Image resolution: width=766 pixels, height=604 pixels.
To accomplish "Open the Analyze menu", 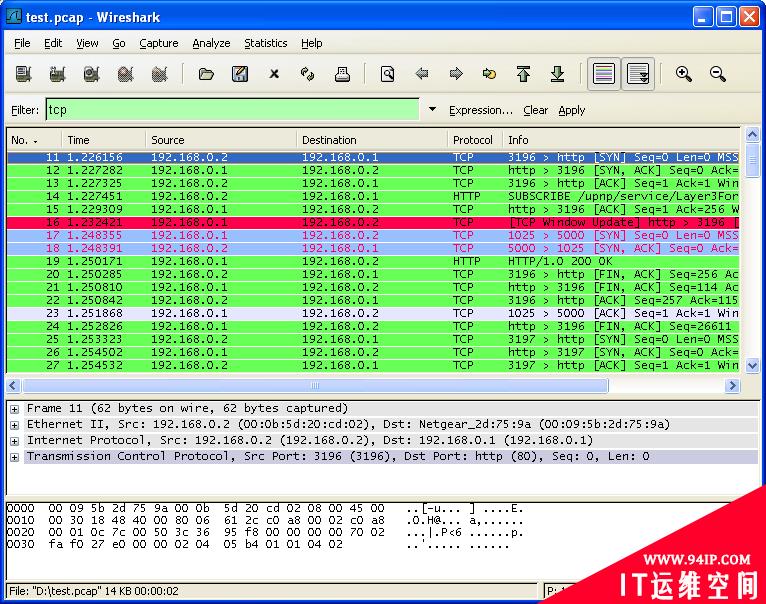I will click(x=211, y=43).
